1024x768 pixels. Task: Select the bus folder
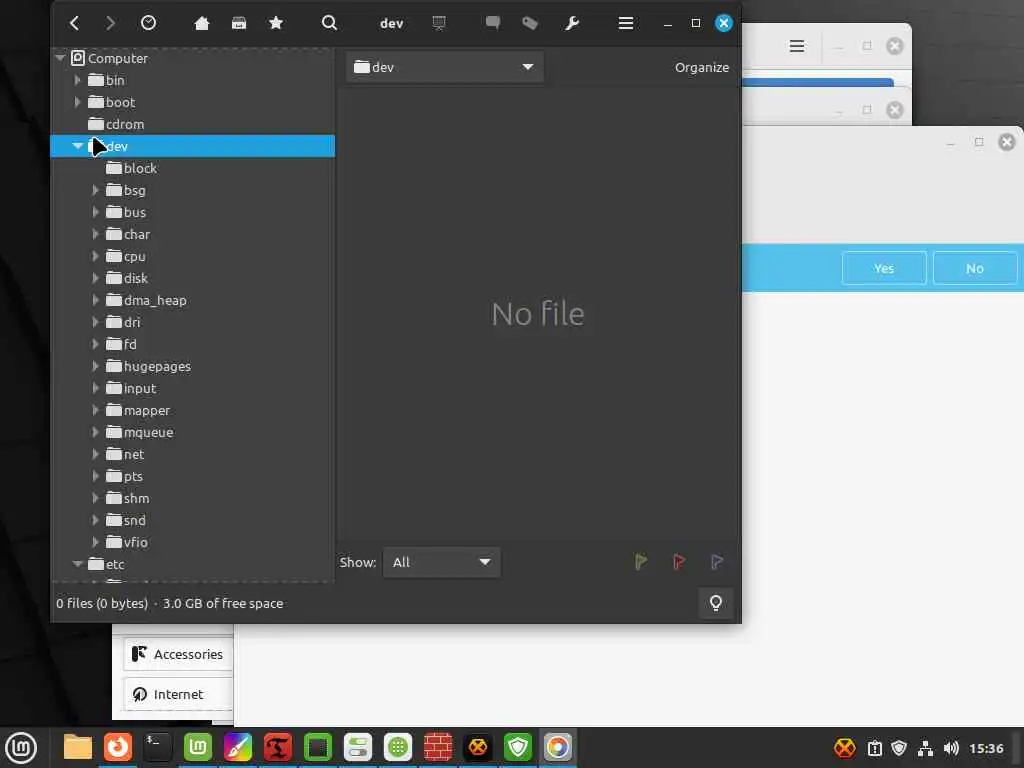click(126, 212)
